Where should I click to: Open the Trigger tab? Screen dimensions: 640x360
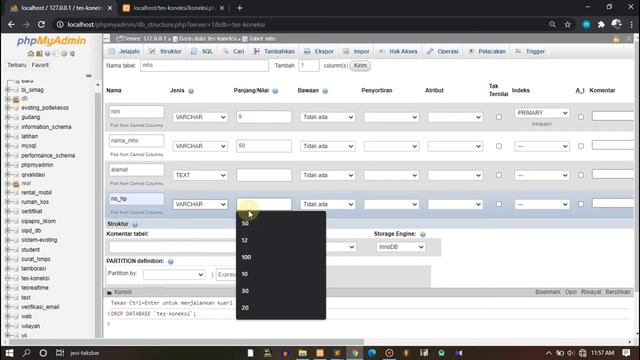(530, 51)
